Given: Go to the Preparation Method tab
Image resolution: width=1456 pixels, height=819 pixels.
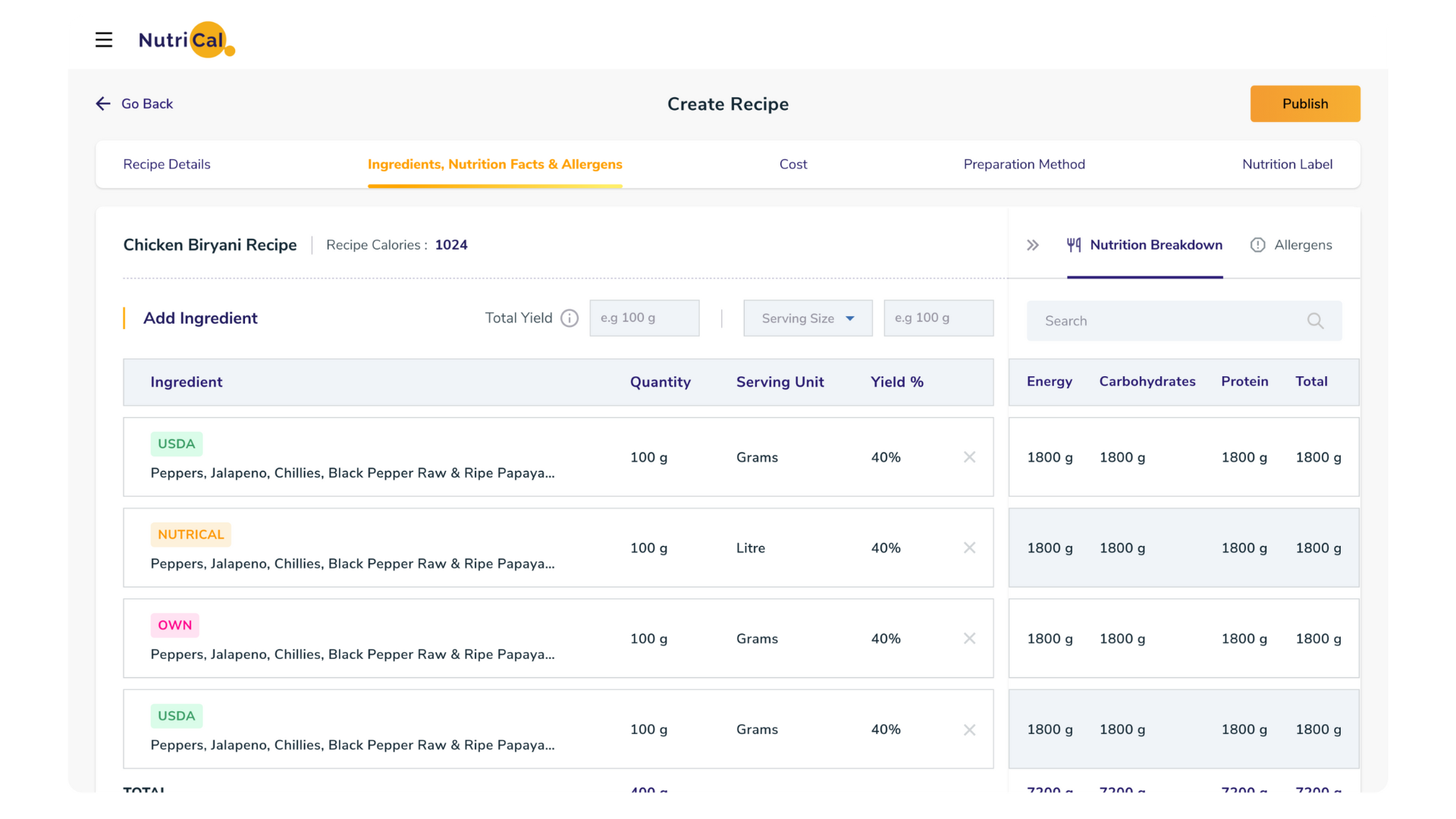Looking at the screenshot, I should coord(1024,165).
